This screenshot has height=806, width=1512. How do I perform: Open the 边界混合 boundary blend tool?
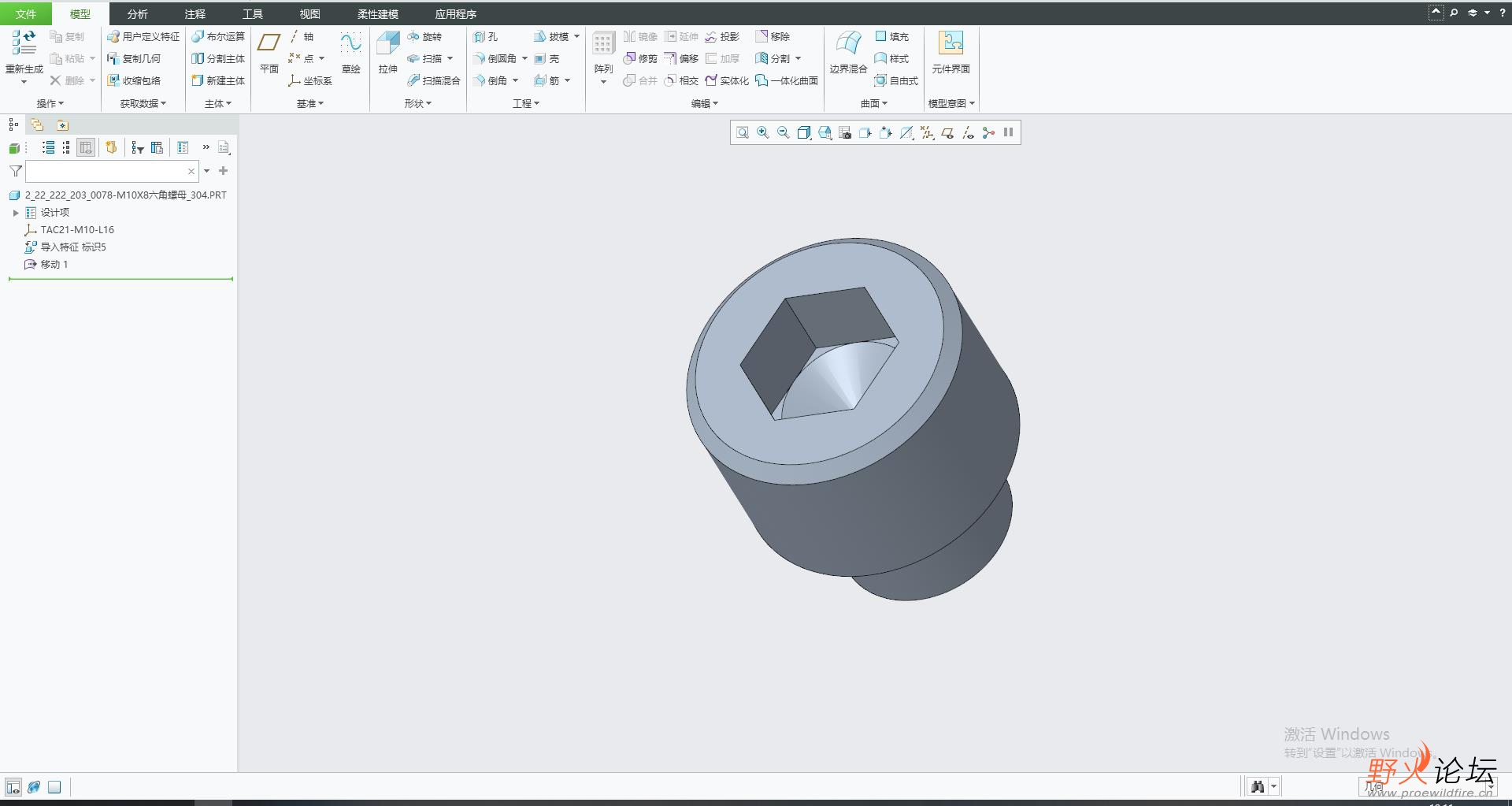(848, 54)
